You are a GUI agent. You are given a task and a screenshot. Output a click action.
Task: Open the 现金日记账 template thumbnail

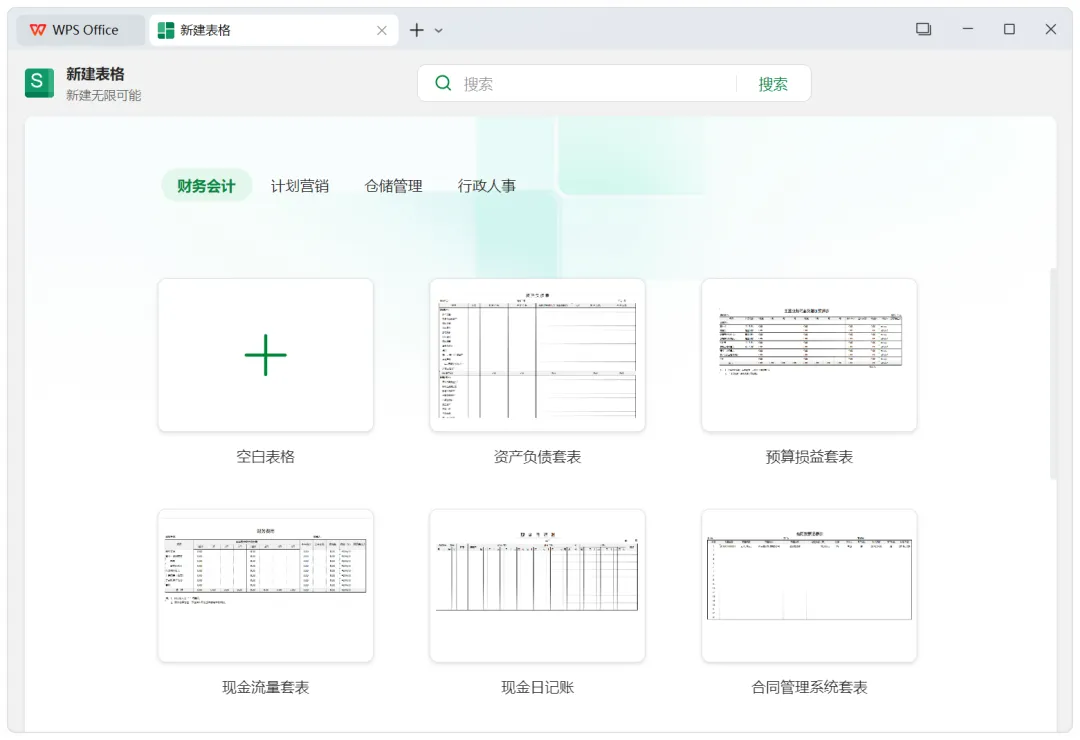pos(537,586)
